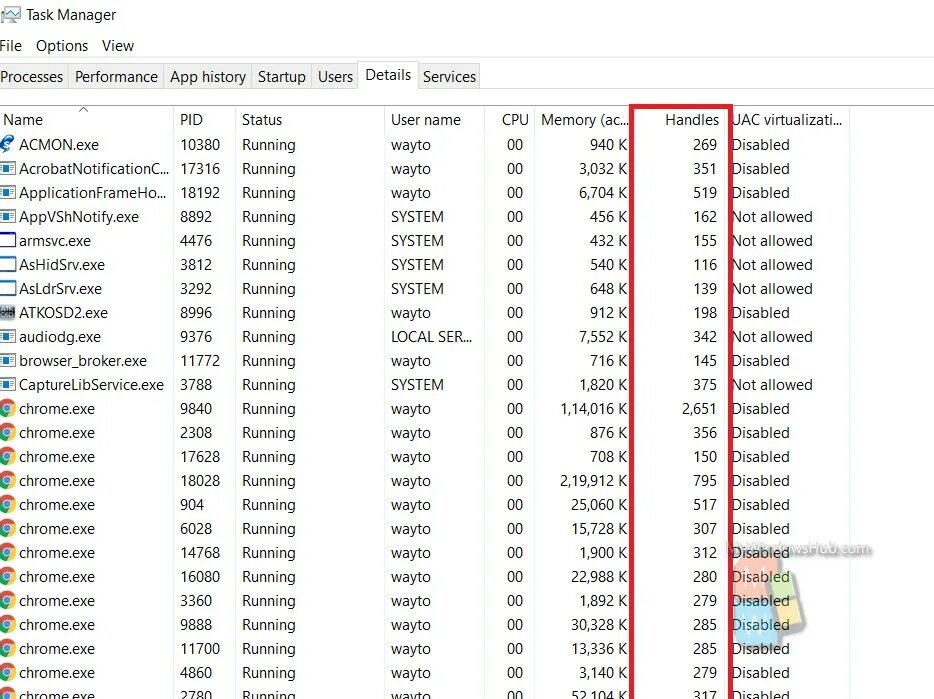This screenshot has height=699, width=934.
Task: Click the LOCAL SER... user name cell
Action: 431,337
